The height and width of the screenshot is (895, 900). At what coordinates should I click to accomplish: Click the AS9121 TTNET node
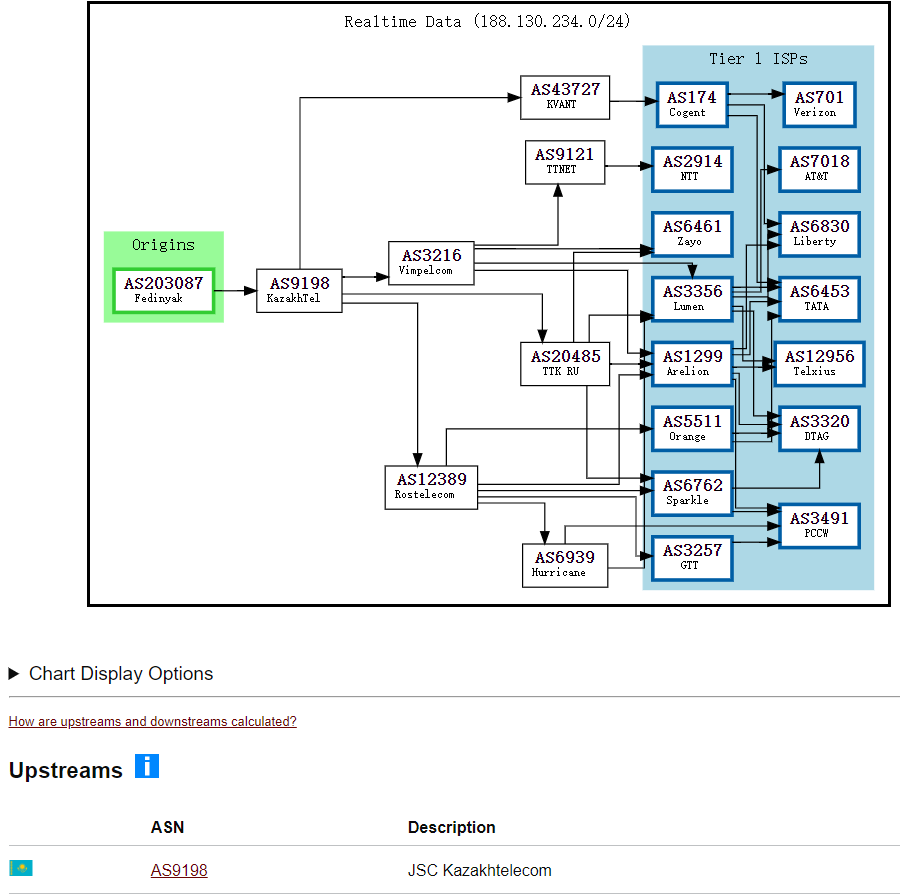(x=565, y=162)
